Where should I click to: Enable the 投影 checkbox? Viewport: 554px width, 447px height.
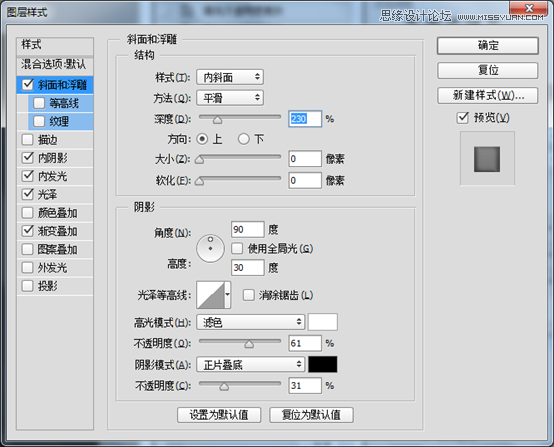[x=28, y=286]
